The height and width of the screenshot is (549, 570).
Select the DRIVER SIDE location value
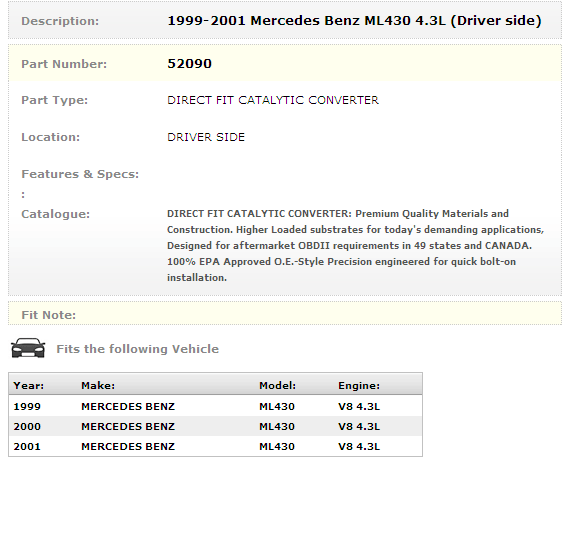[206, 137]
